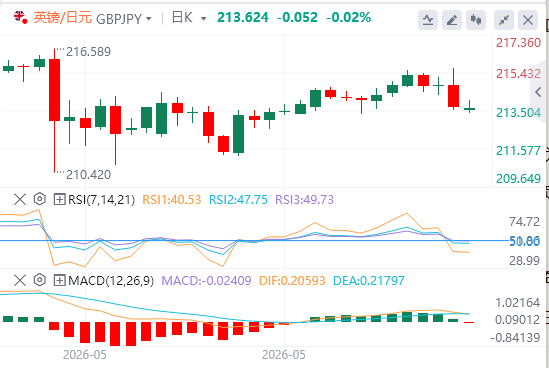
Task: Expand the MACD panel plus box
Action: [59, 280]
